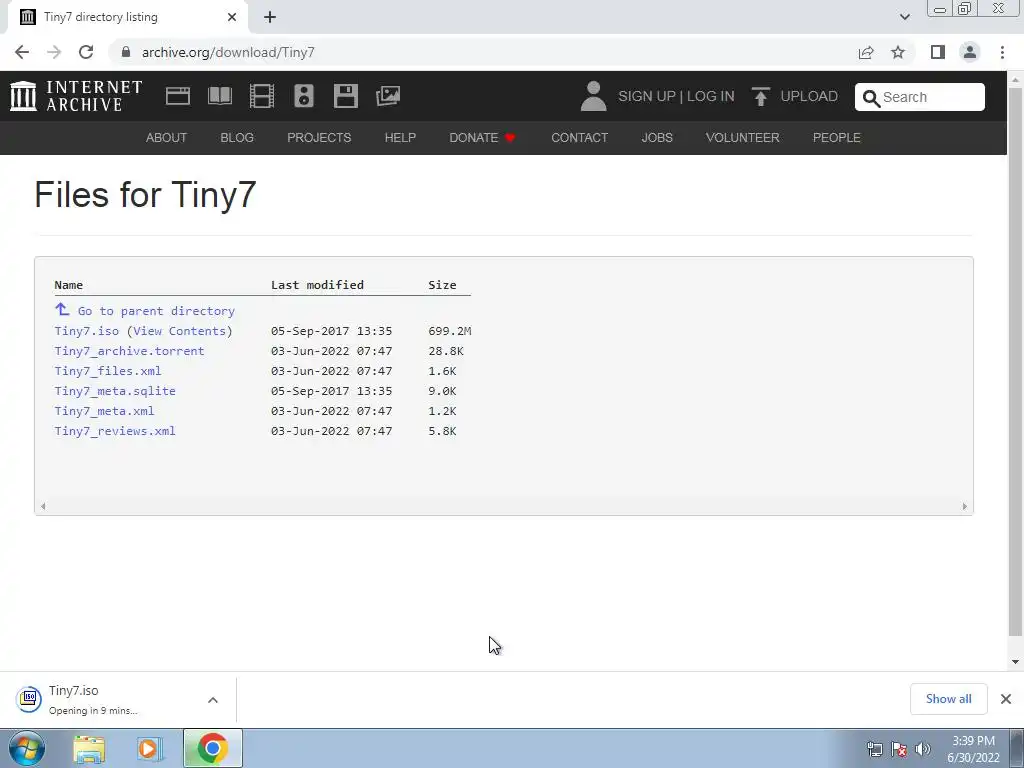Viewport: 1024px width, 768px height.
Task: Click the Tiny7.iso download file icon
Action: click(29, 699)
